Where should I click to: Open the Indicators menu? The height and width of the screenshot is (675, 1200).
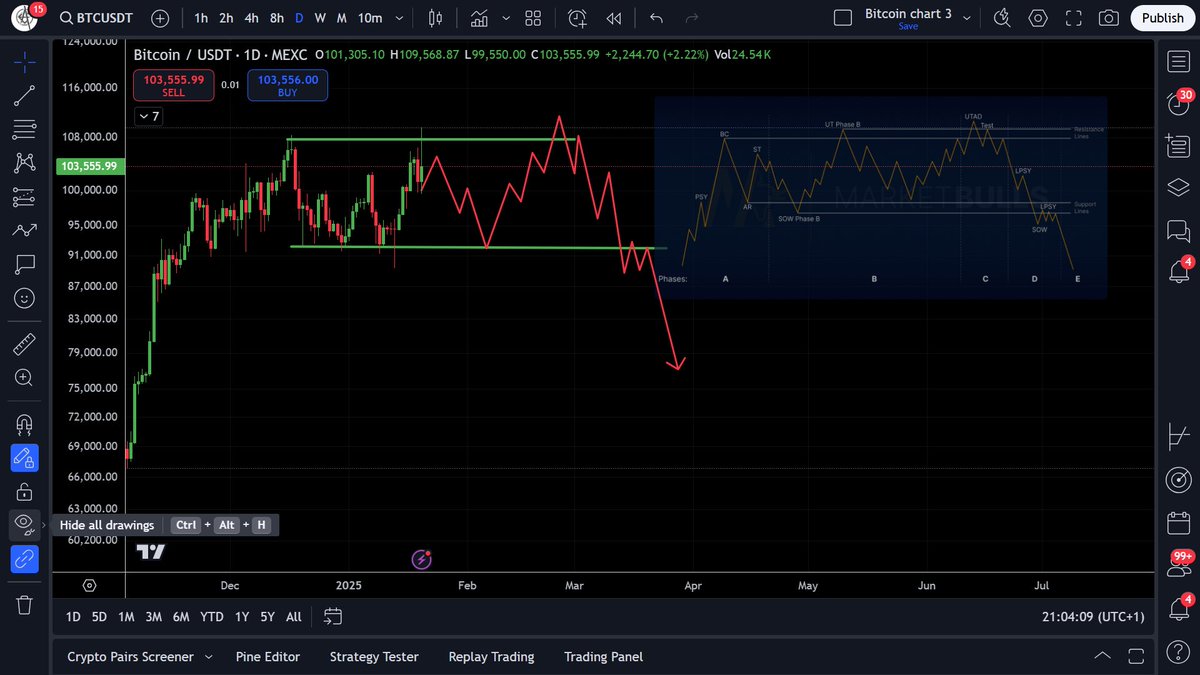coord(479,18)
